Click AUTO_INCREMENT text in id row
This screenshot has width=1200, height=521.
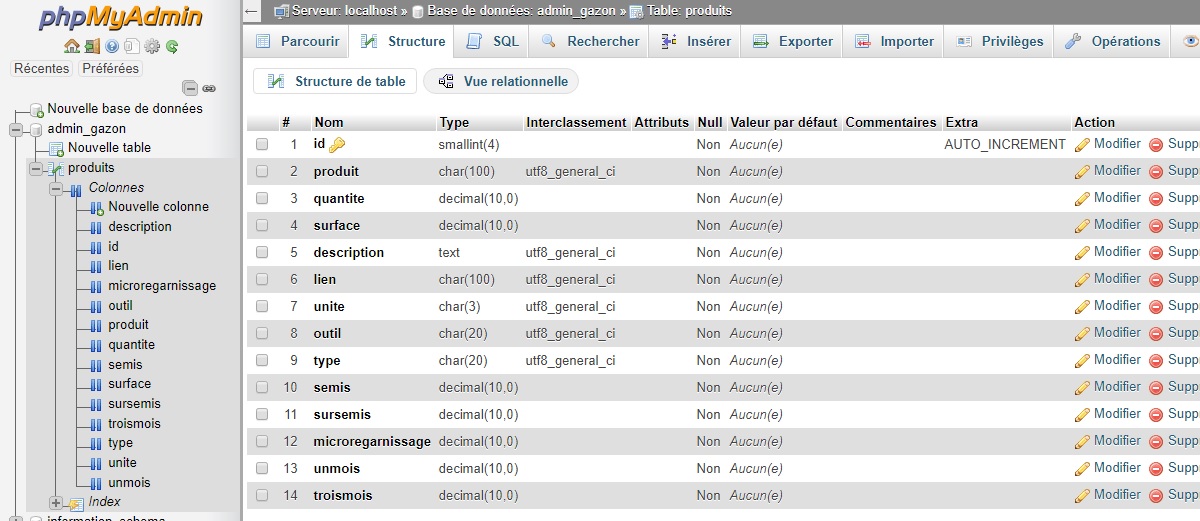(x=1005, y=145)
